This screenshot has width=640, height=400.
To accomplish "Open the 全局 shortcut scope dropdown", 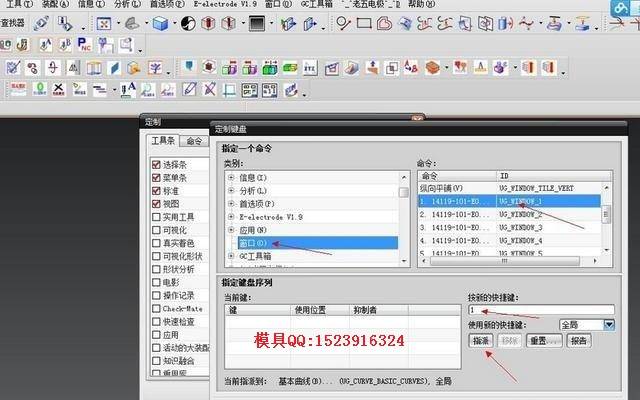I will point(609,325).
